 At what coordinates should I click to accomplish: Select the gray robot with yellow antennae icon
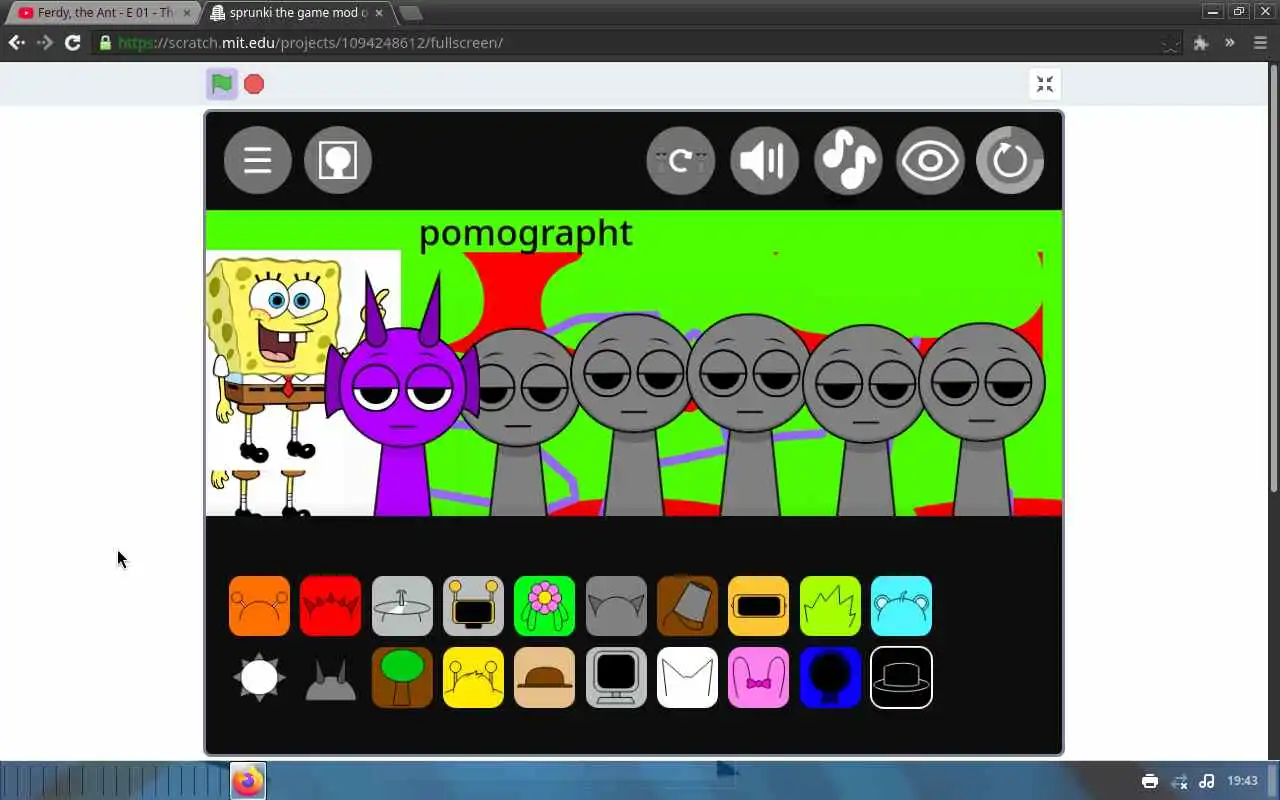point(473,606)
